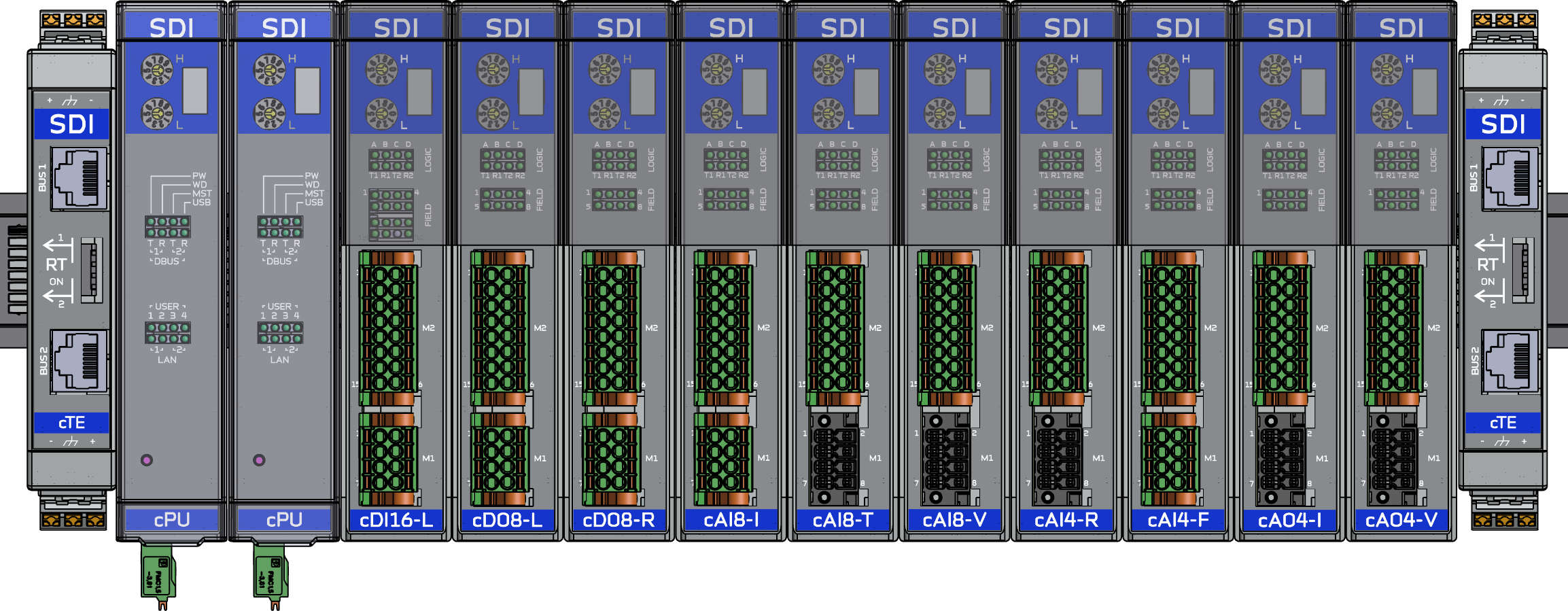Click green plug beneath first cPU module
This screenshot has height=611, width=1568.
tap(159, 574)
